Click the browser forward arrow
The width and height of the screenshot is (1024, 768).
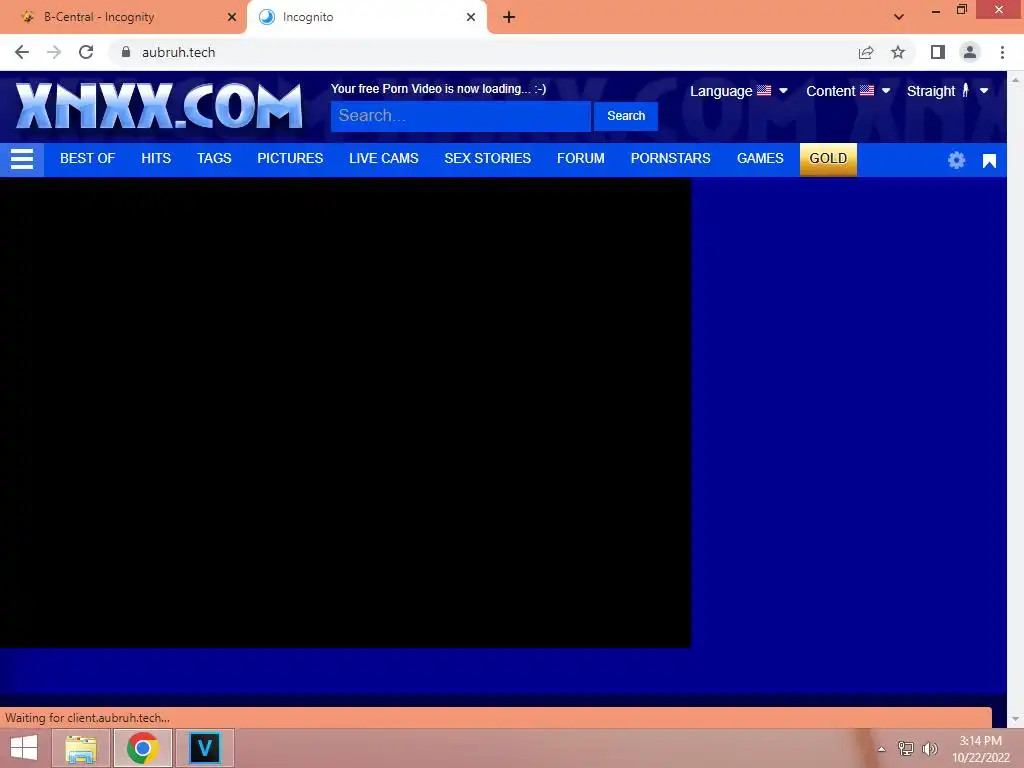54,52
